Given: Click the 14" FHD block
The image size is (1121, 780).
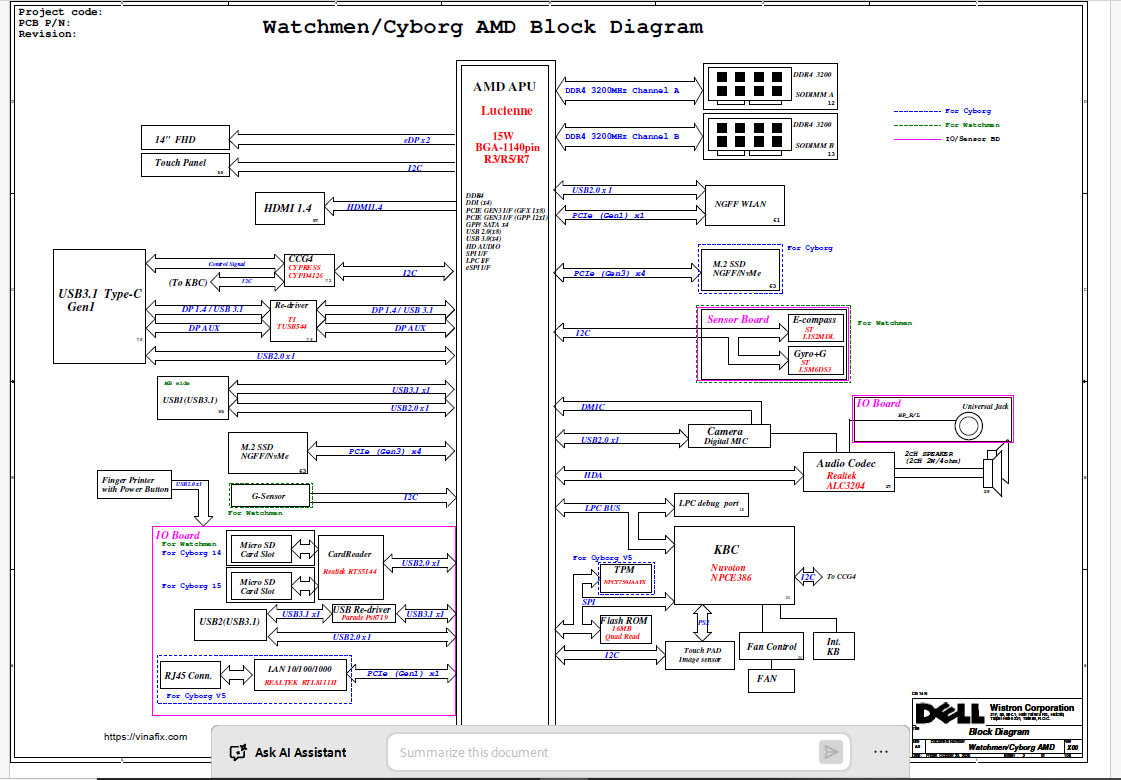Looking at the screenshot, I should tap(185, 138).
